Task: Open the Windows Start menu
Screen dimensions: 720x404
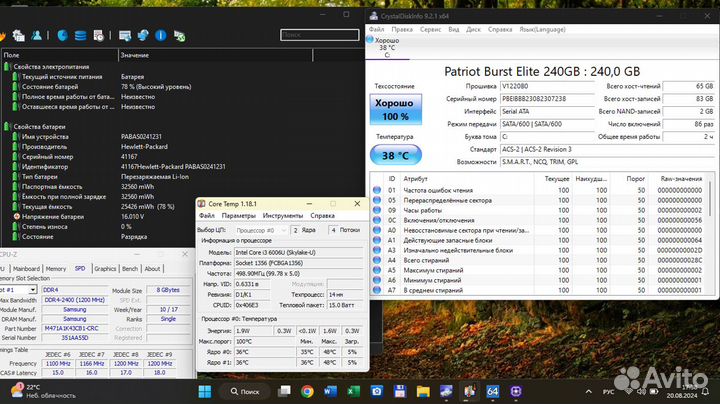Action: tap(205, 391)
